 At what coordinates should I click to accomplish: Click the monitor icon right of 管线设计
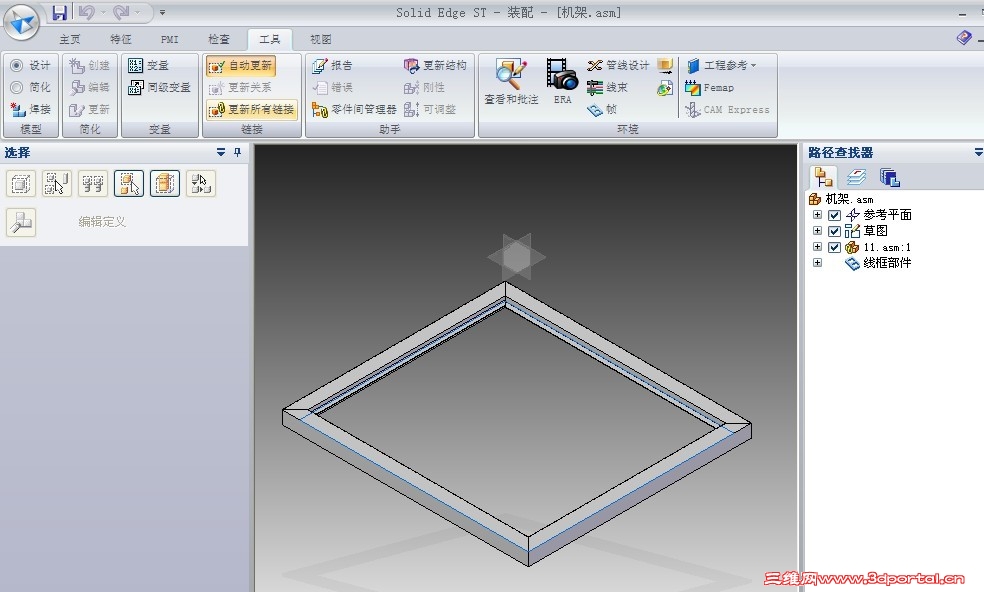coord(665,65)
